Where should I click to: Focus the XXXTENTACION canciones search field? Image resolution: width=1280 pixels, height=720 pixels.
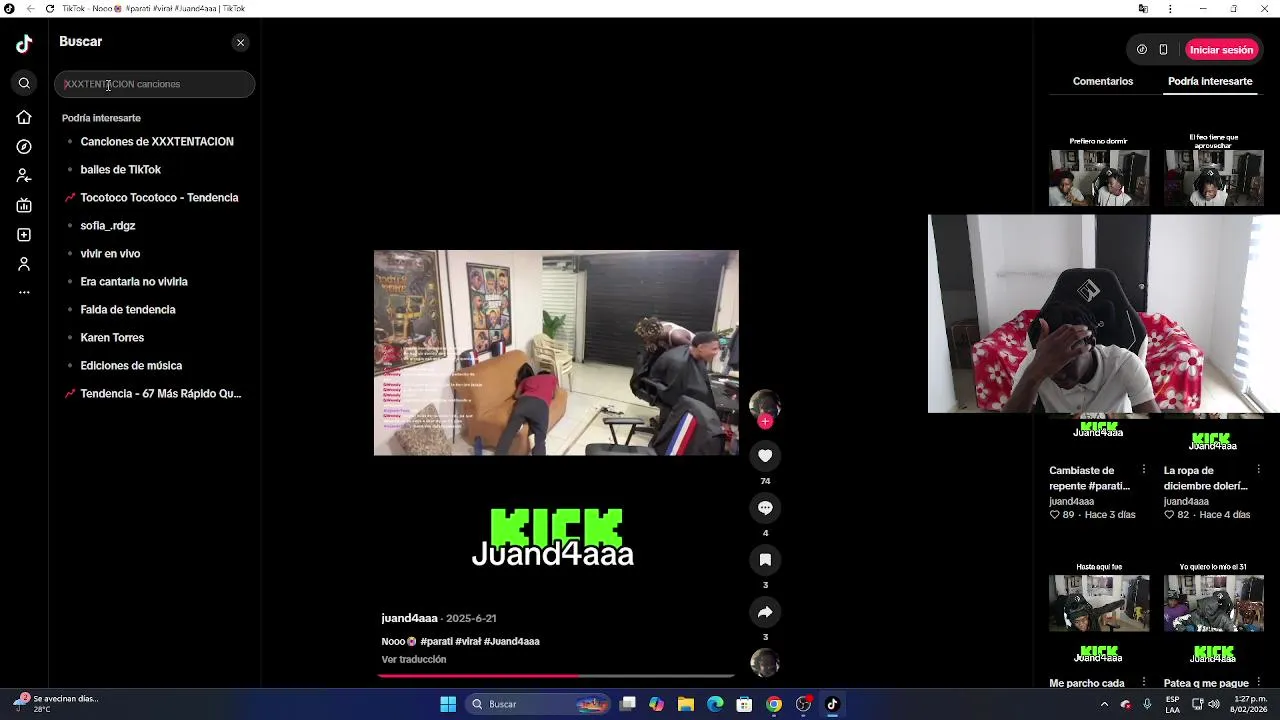click(x=155, y=84)
